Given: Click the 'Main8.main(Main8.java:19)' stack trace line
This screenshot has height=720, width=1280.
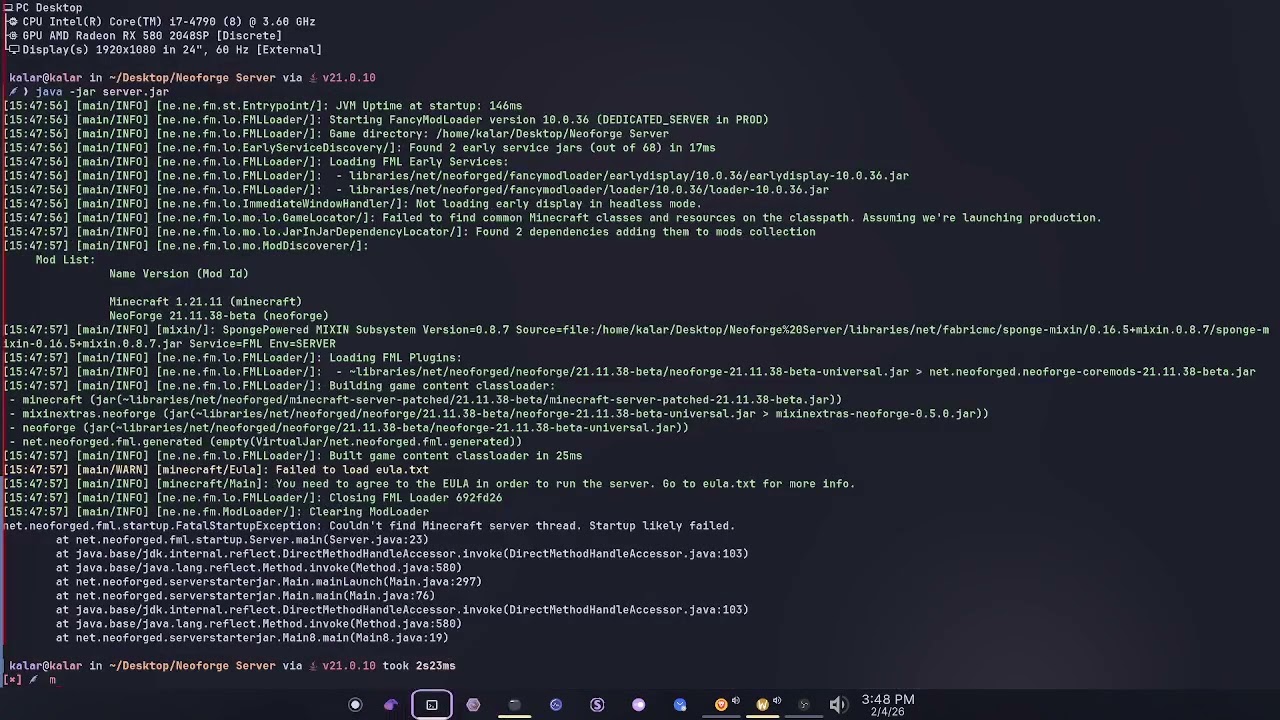Looking at the screenshot, I should (252, 637).
